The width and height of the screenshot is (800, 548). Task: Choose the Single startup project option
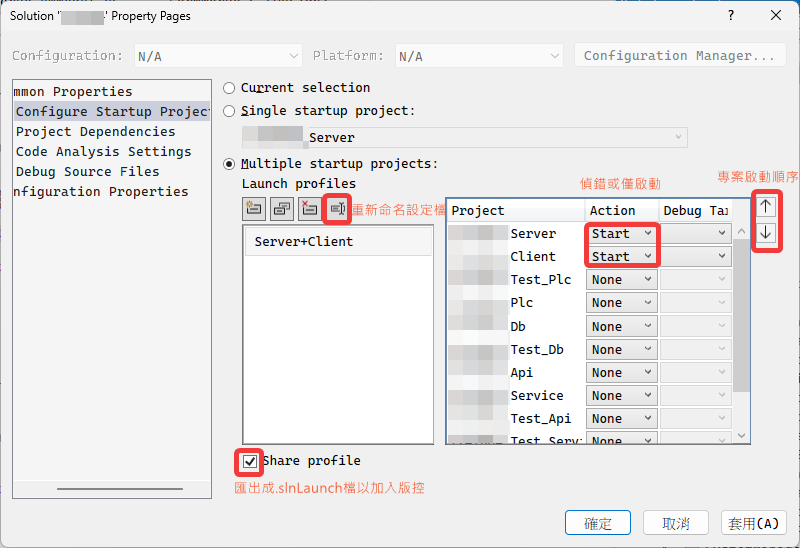pos(230,111)
